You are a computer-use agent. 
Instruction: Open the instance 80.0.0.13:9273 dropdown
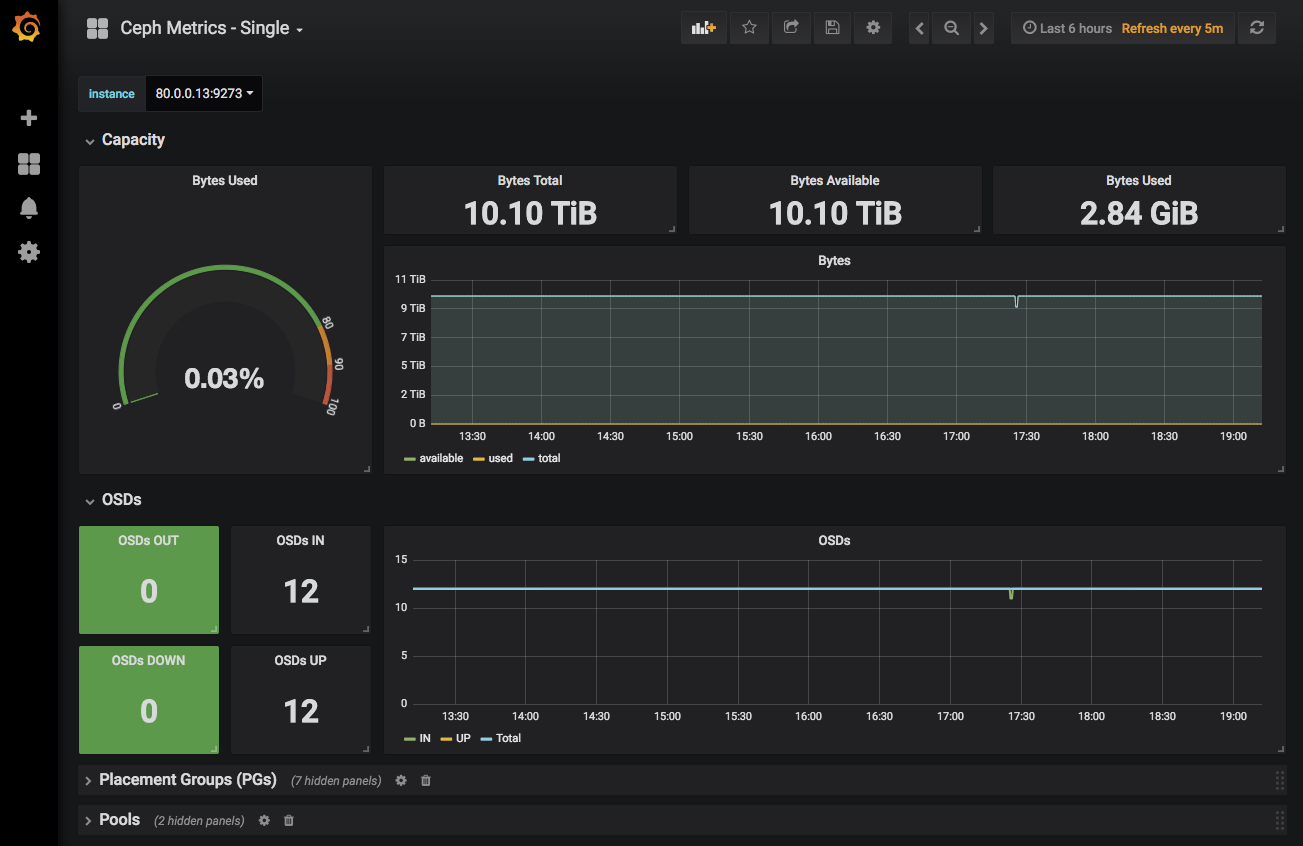point(204,94)
